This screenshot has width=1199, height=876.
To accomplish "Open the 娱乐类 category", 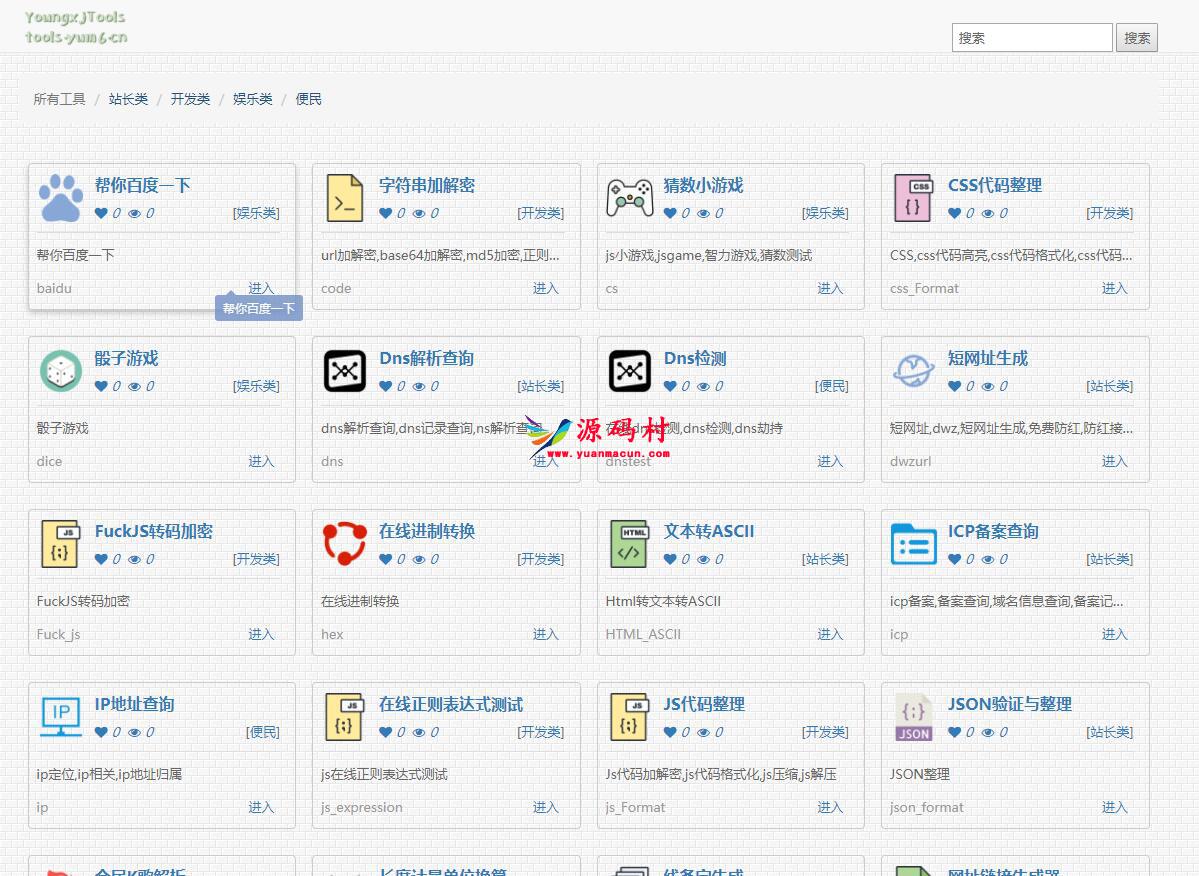I will [253, 99].
